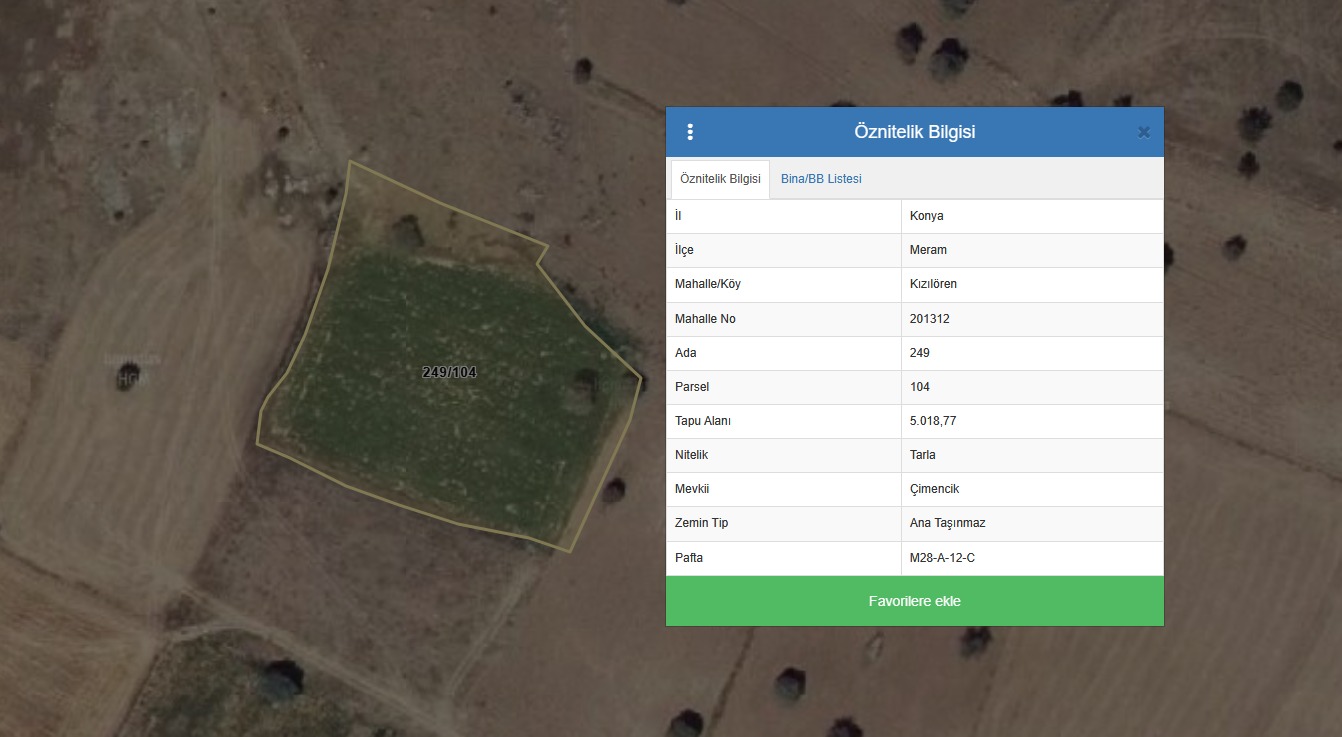Click the Mevkii value Çimencik
This screenshot has height=737, width=1342.
[934, 489]
